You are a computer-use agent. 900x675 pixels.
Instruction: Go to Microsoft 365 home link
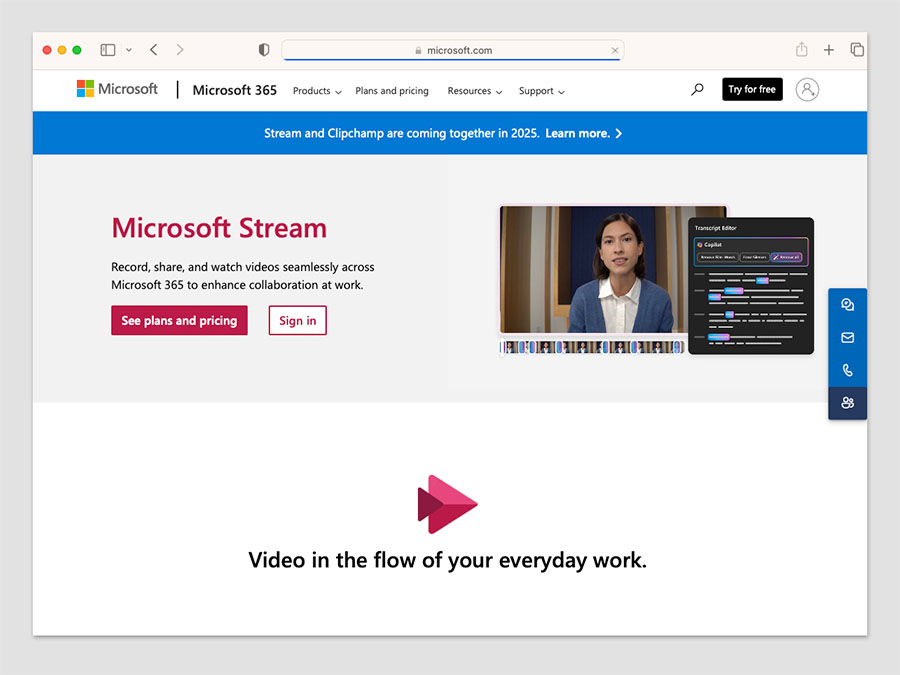234,90
